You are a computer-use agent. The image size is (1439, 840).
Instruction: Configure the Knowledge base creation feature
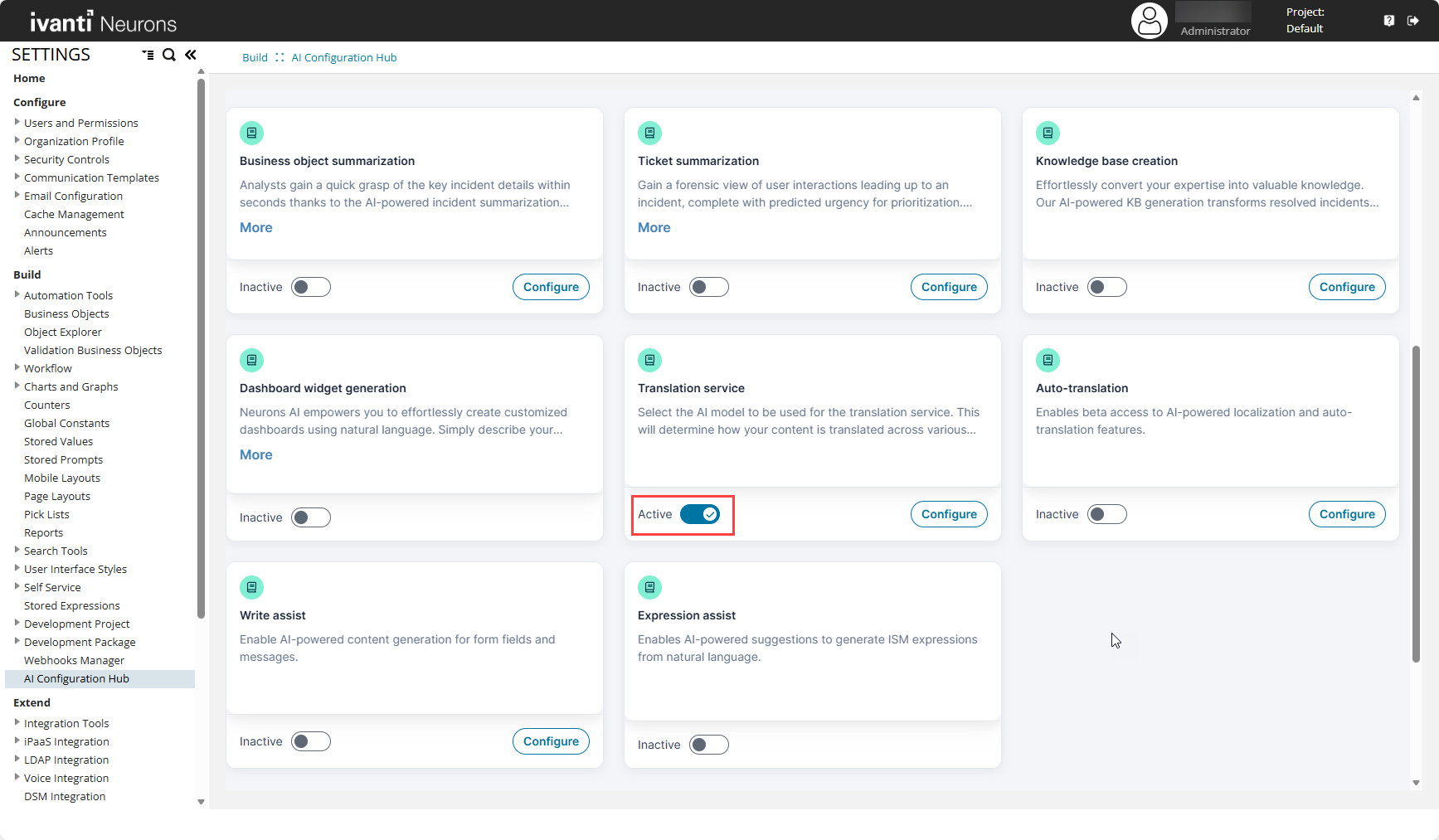1347,287
